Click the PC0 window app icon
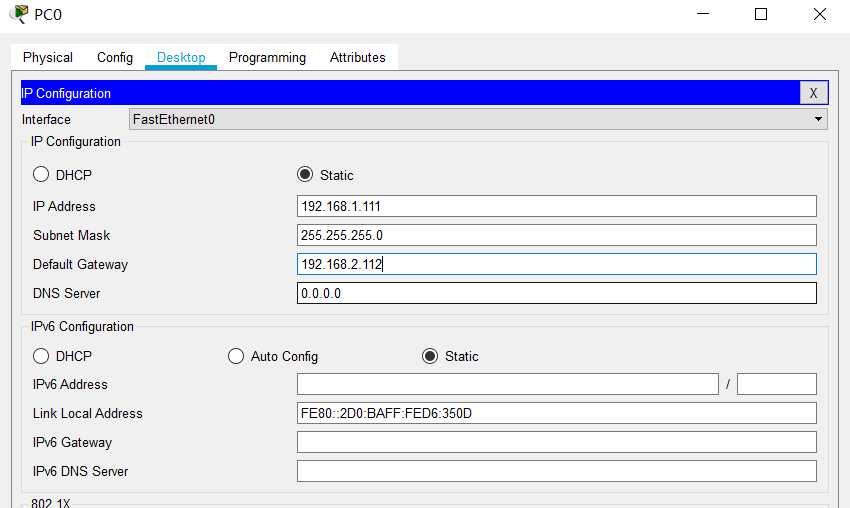The image size is (850, 508). click(19, 14)
